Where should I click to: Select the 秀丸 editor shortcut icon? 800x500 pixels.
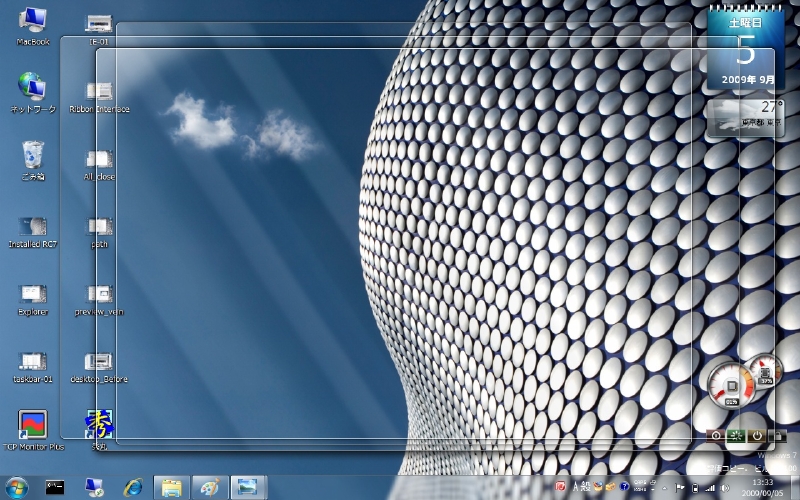pos(99,430)
